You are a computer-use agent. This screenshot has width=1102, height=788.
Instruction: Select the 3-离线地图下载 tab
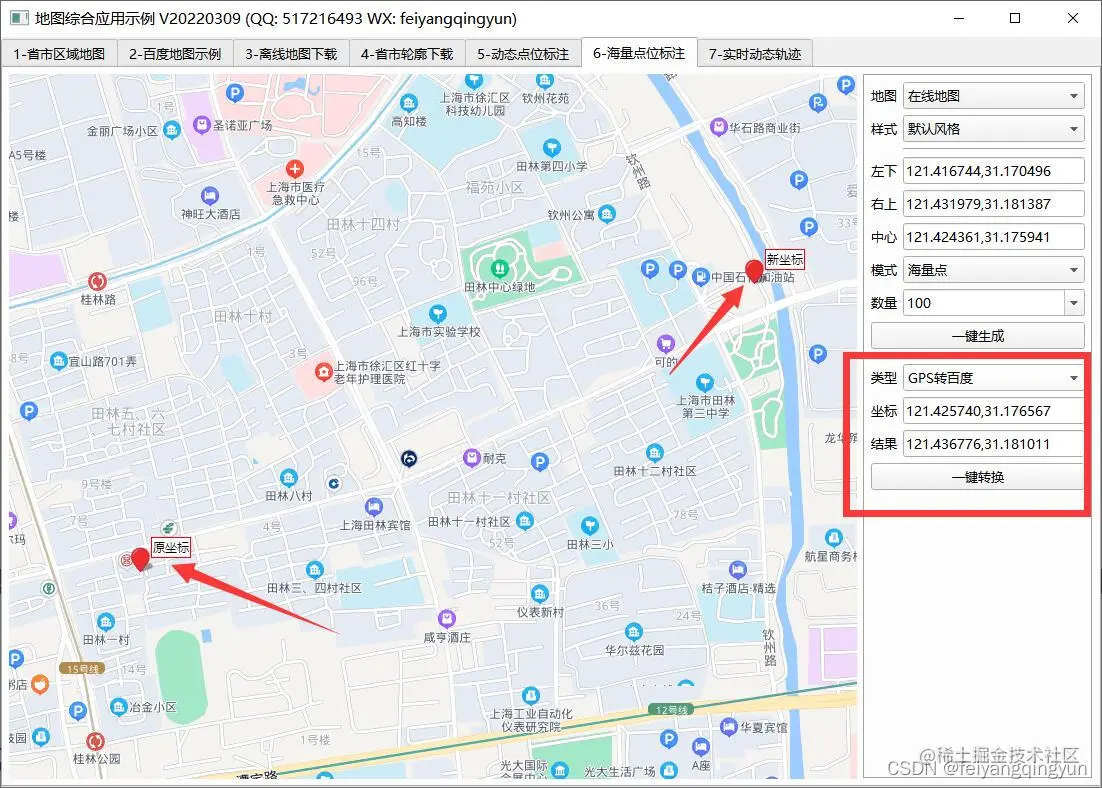pyautogui.click(x=291, y=54)
